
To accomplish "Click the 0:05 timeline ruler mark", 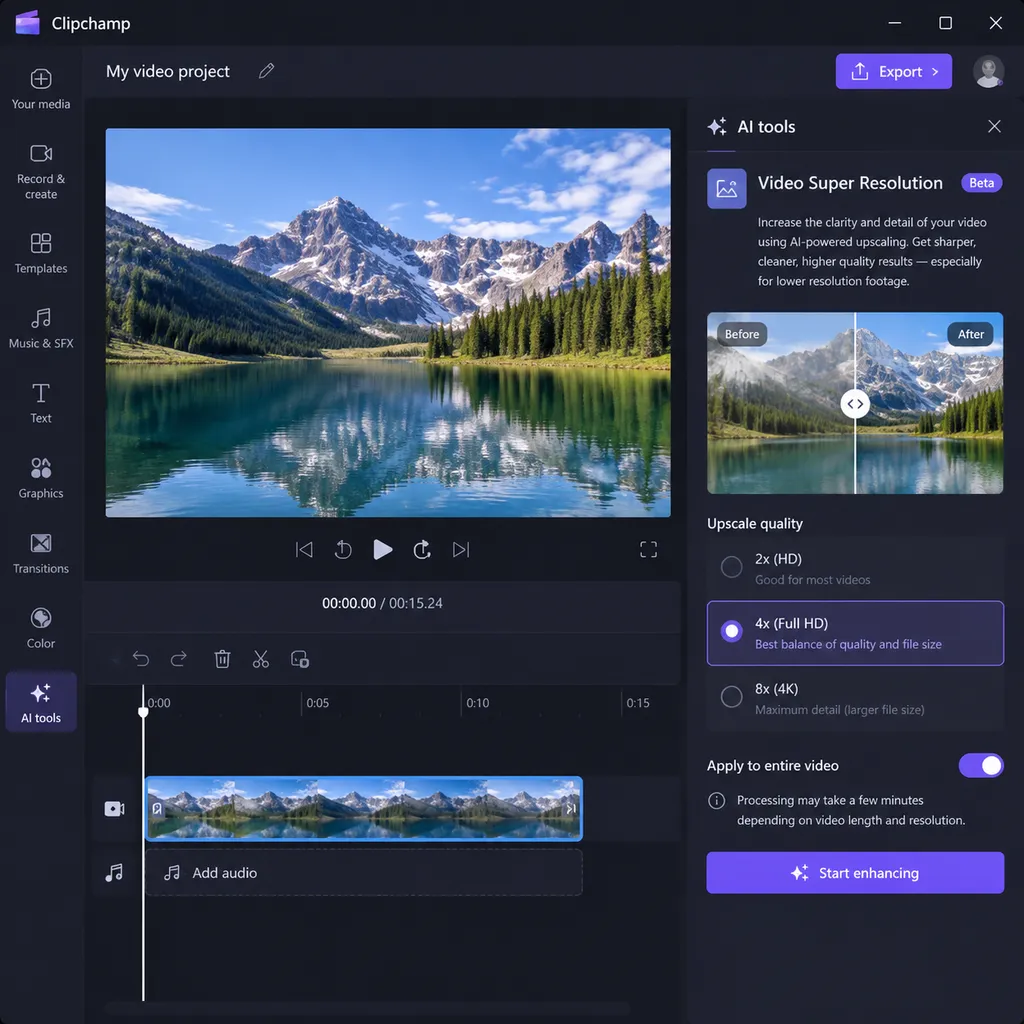I will (317, 703).
